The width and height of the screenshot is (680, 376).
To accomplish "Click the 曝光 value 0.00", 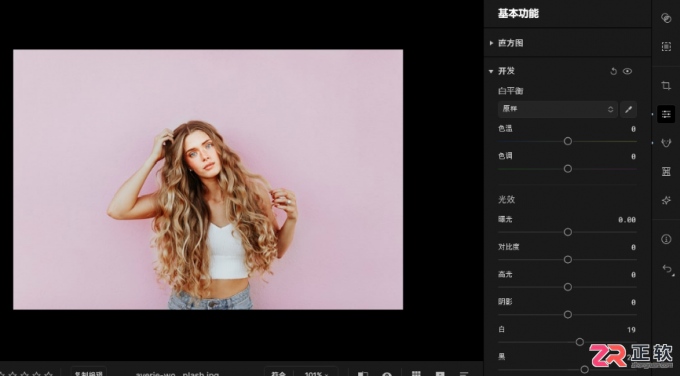I will pyautogui.click(x=627, y=220).
